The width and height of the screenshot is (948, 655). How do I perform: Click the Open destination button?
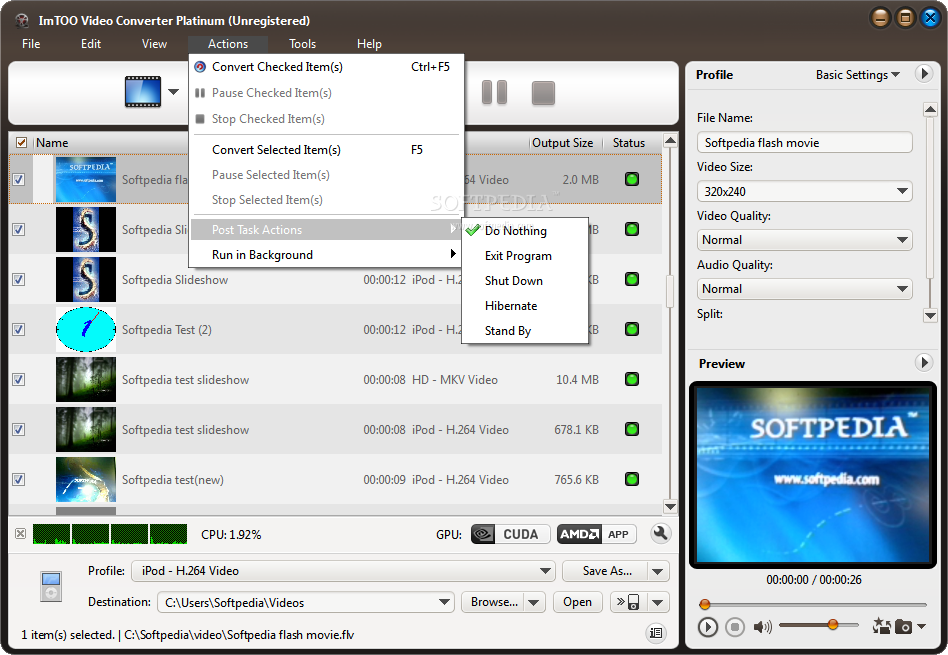click(577, 602)
